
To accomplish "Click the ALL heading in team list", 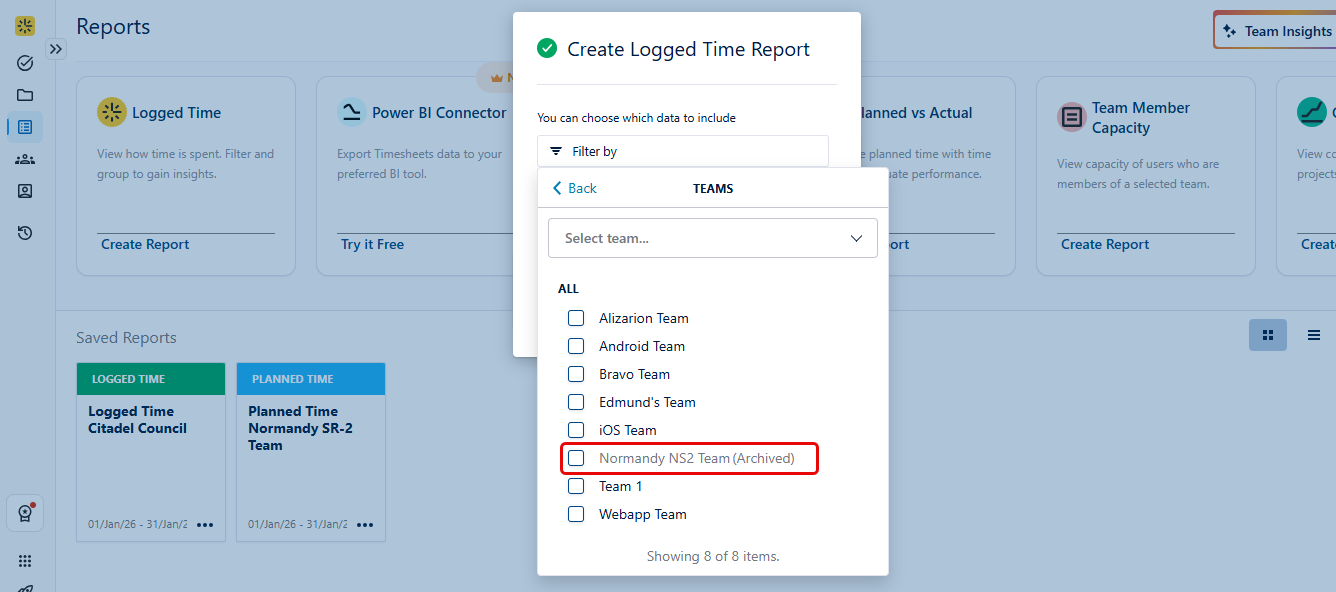I will 568,288.
